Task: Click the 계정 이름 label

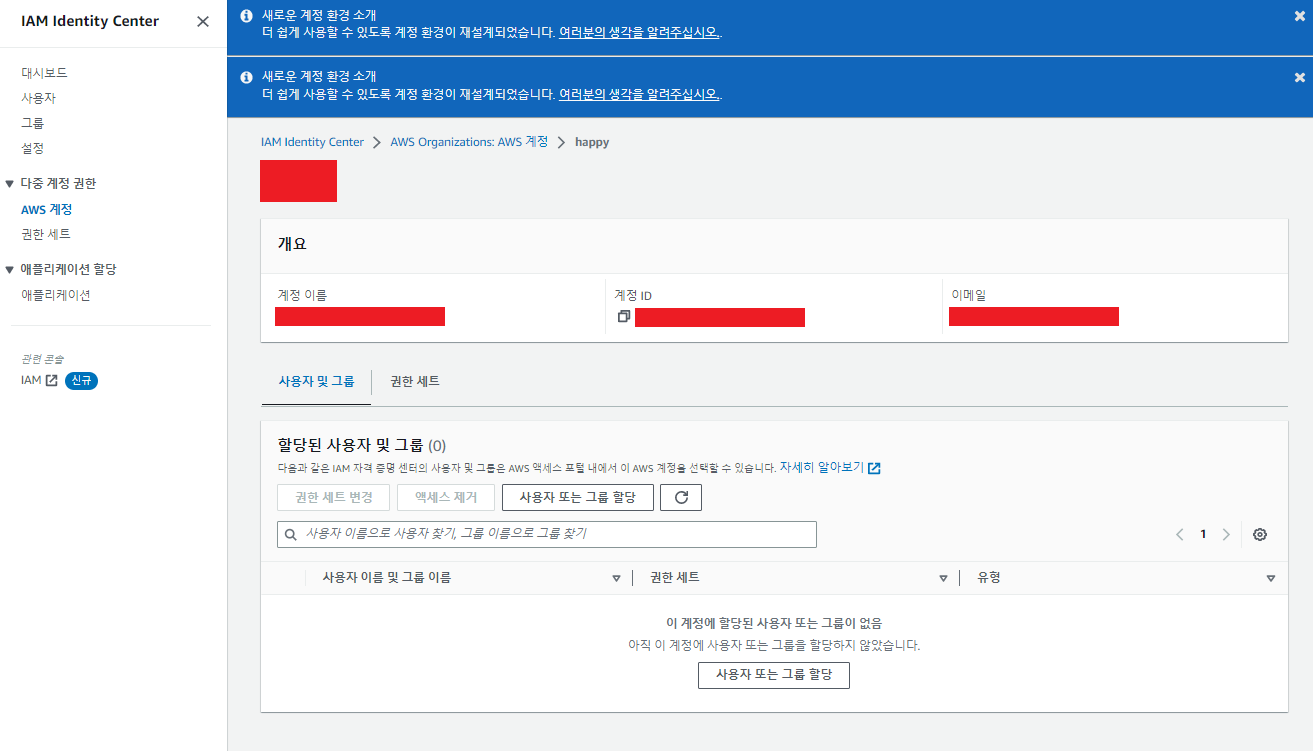Action: coord(302,295)
